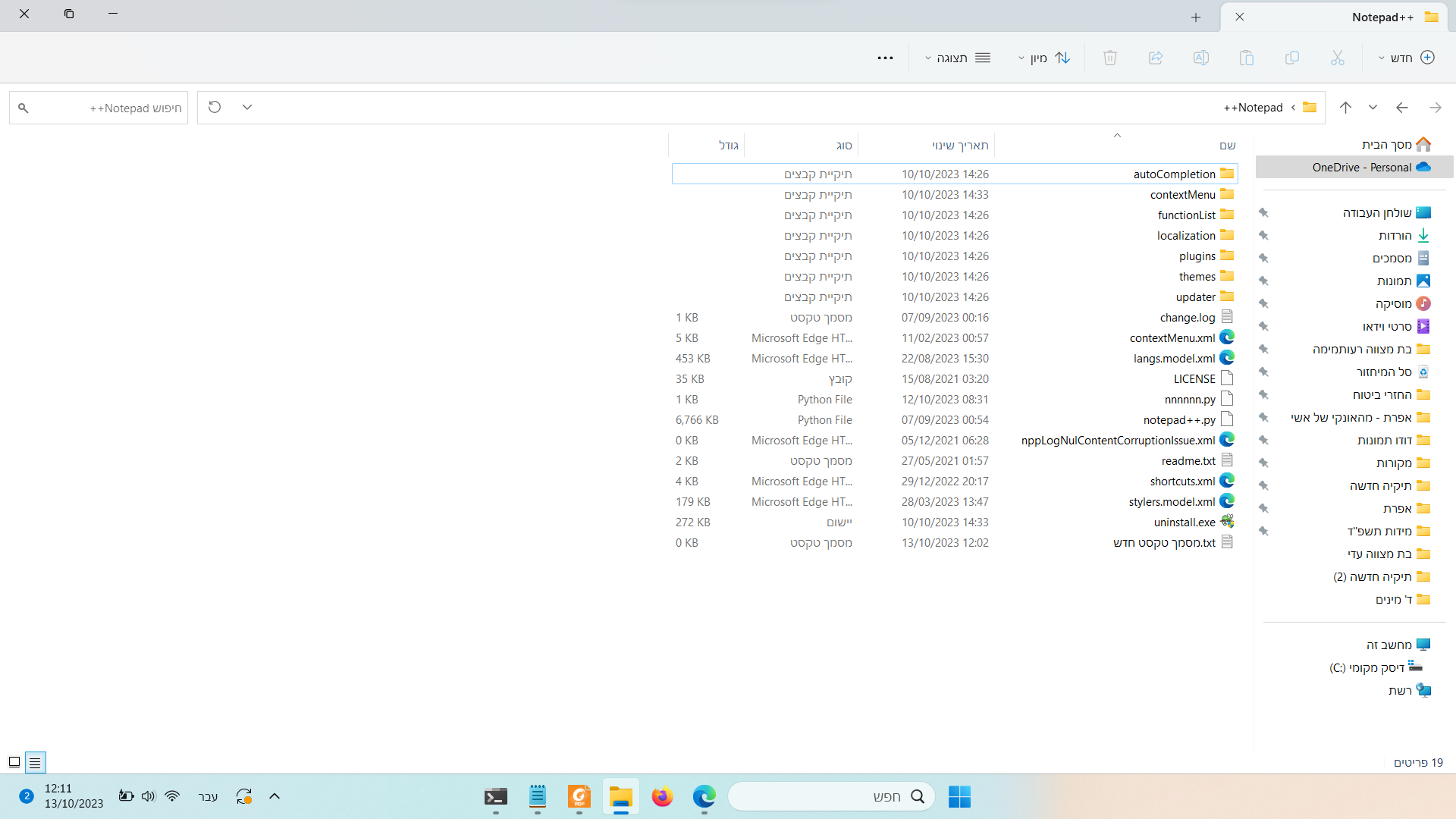Open the חדש (New) dropdown

(1407, 58)
